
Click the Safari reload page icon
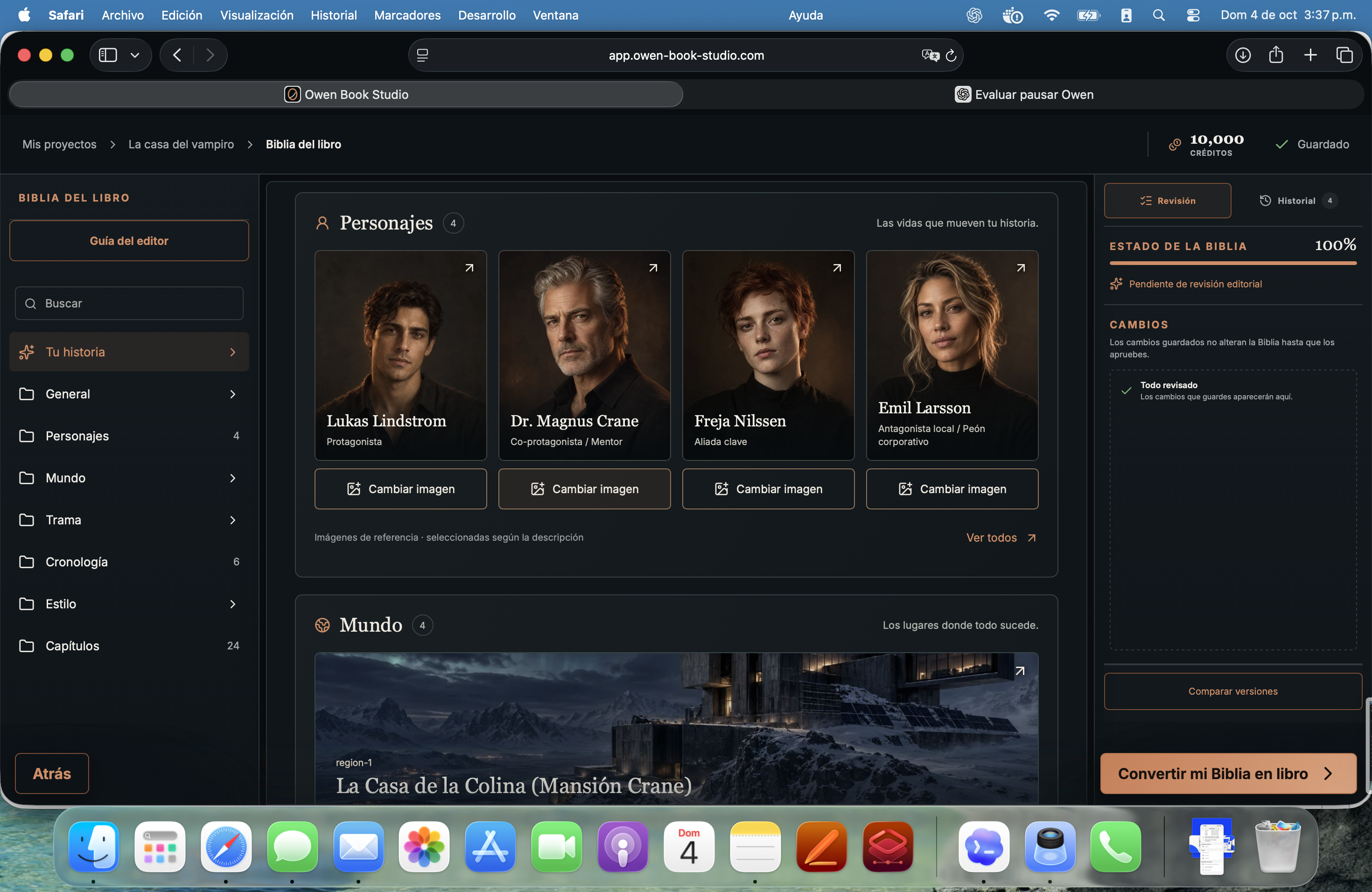pyautogui.click(x=951, y=56)
